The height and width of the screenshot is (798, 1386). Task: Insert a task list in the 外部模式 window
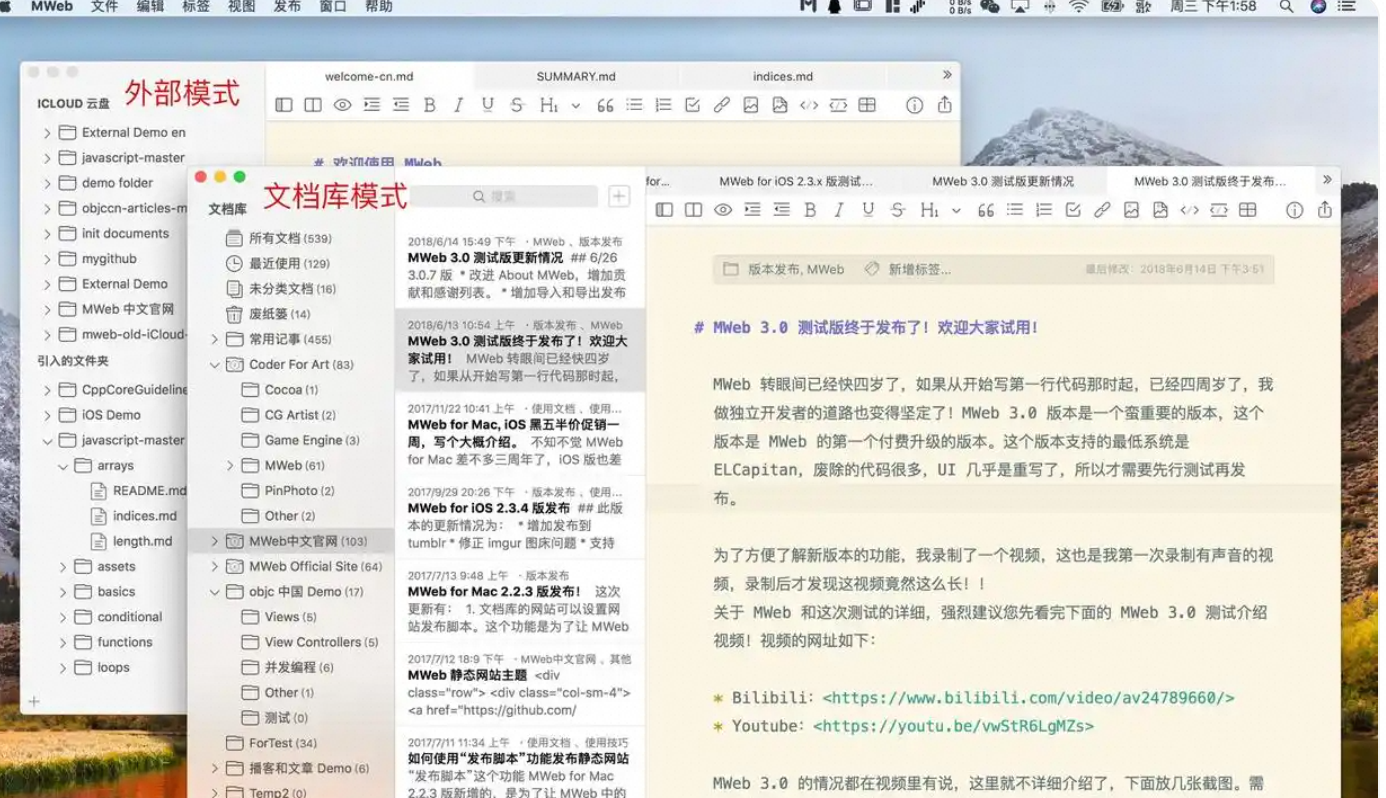tap(692, 105)
